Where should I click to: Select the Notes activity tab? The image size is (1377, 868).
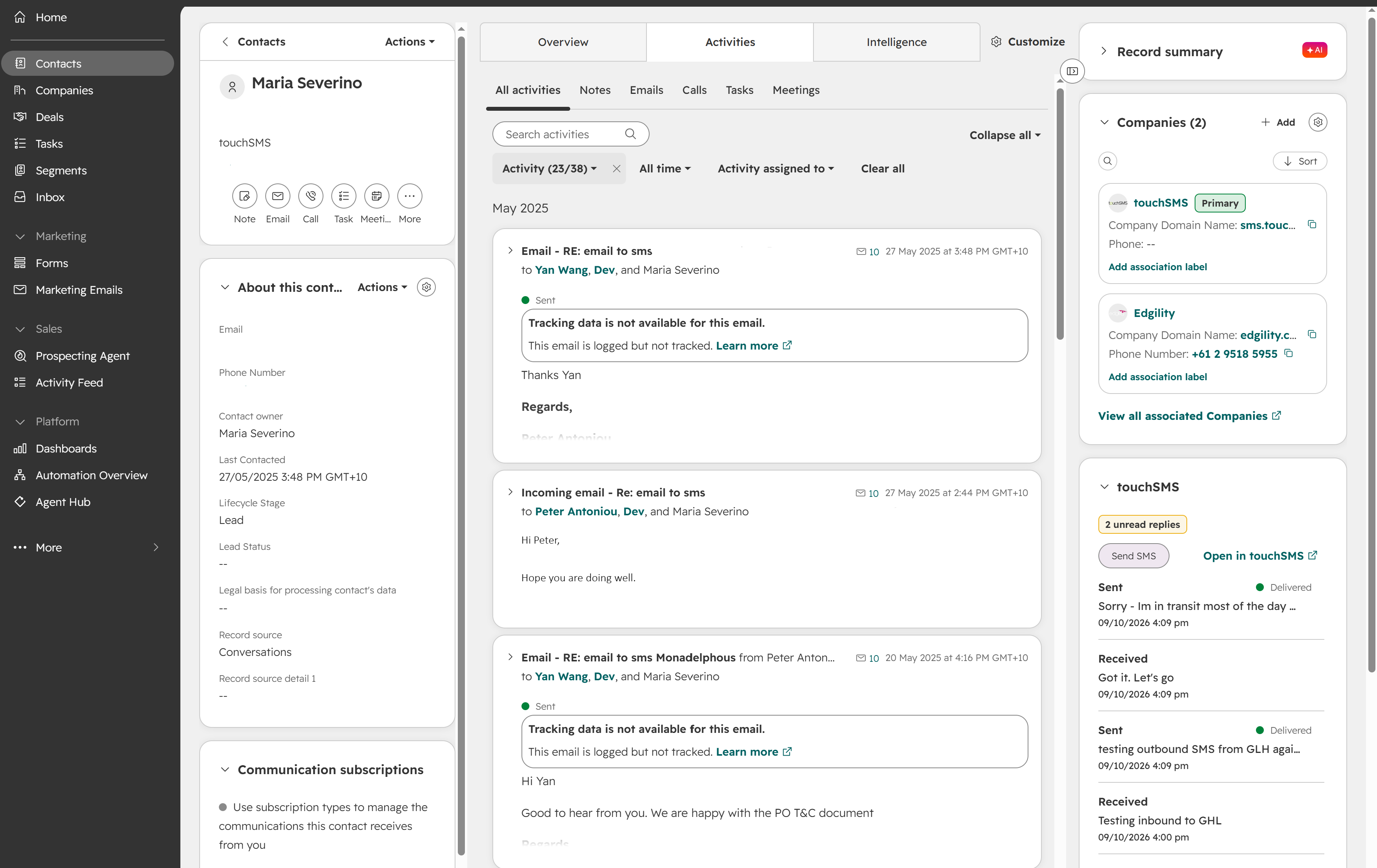point(595,90)
